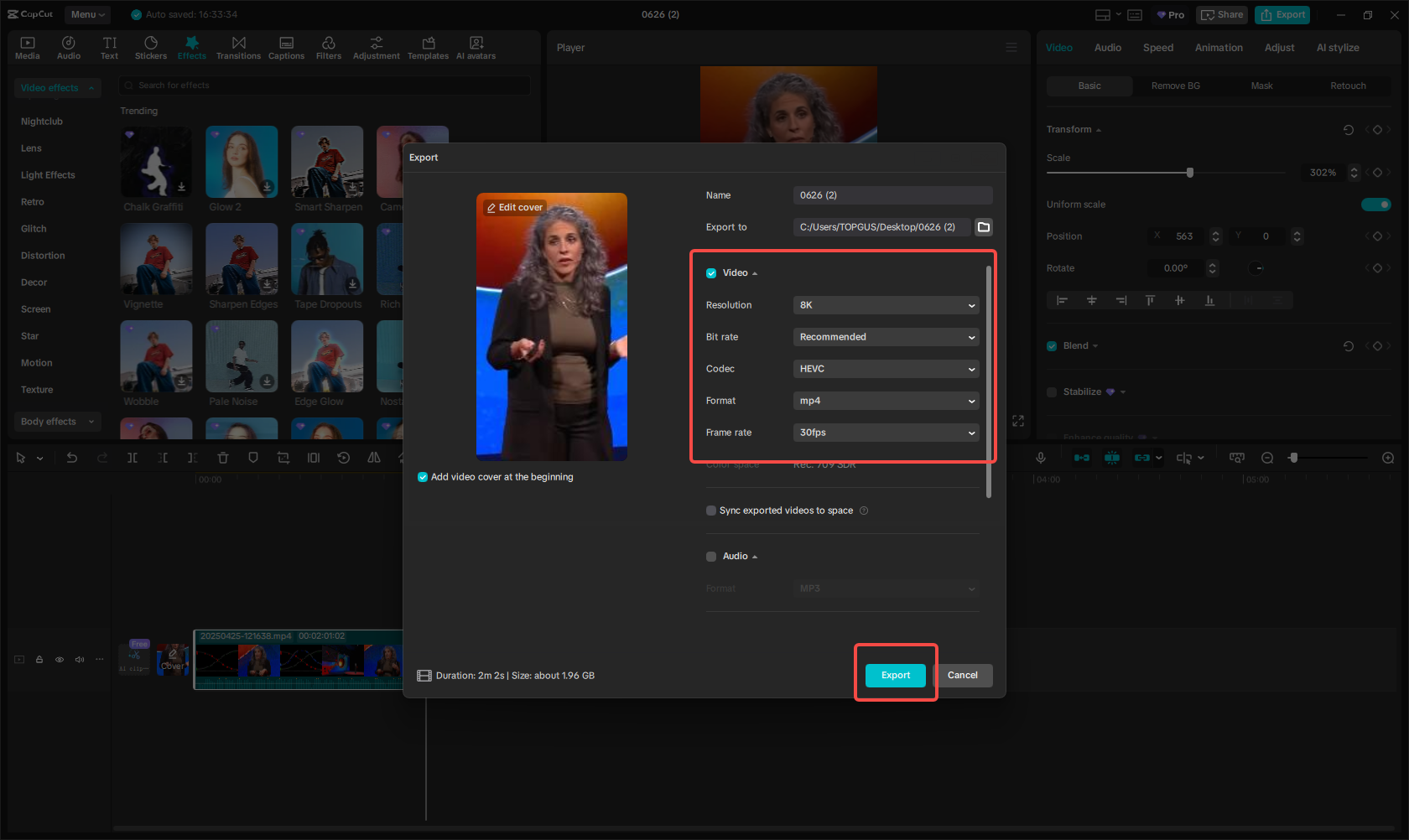Open the Frame rate dropdown showing 30fps
The width and height of the screenshot is (1409, 840).
point(886,433)
